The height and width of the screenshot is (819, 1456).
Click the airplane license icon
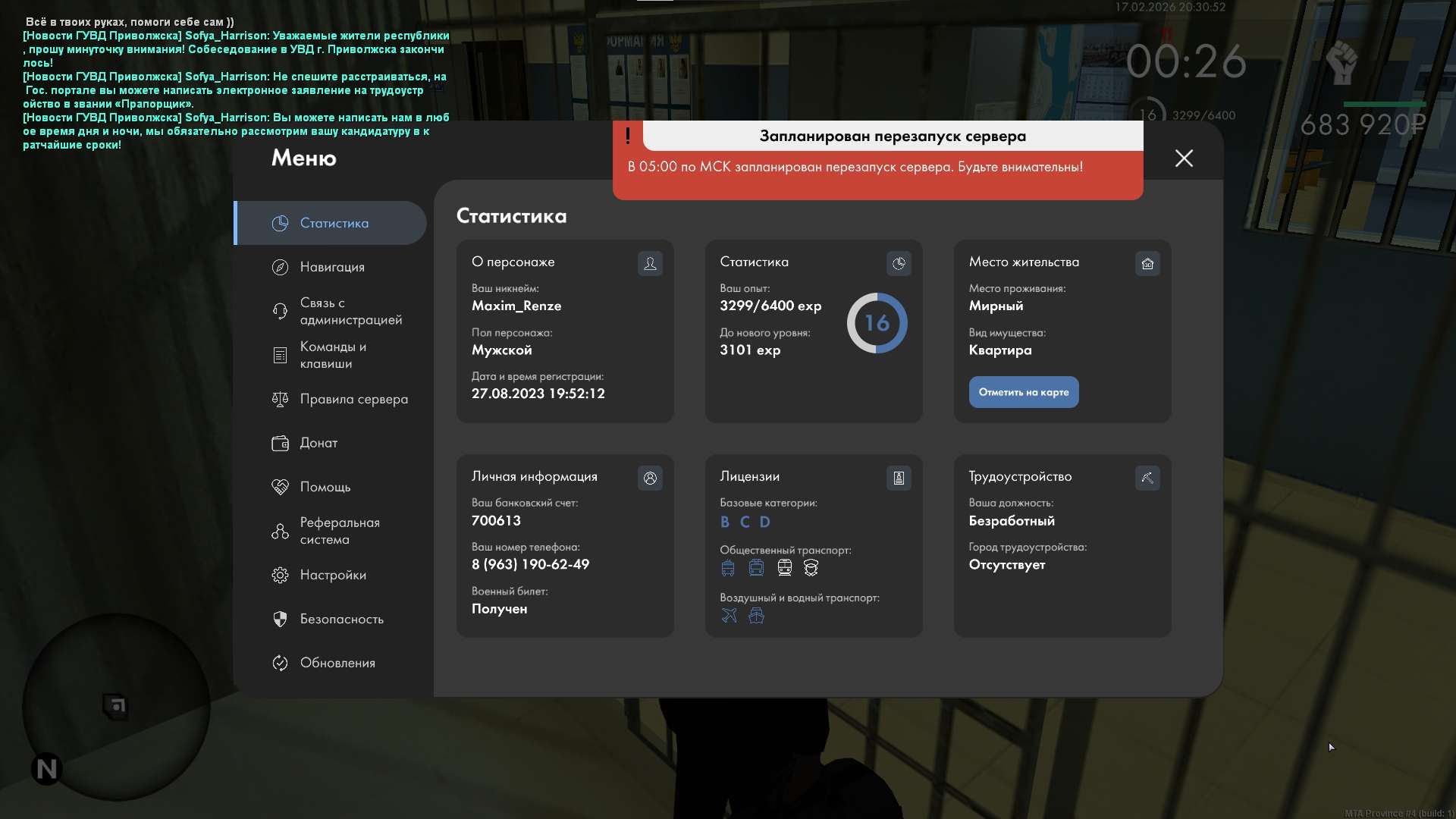point(729,615)
